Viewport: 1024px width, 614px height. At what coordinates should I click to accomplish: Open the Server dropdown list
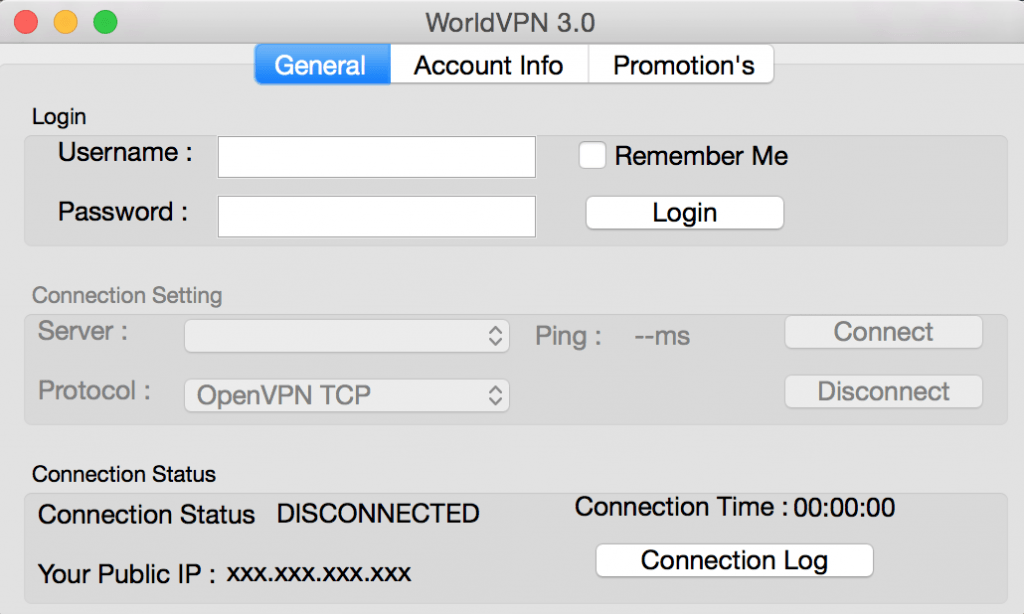point(347,336)
